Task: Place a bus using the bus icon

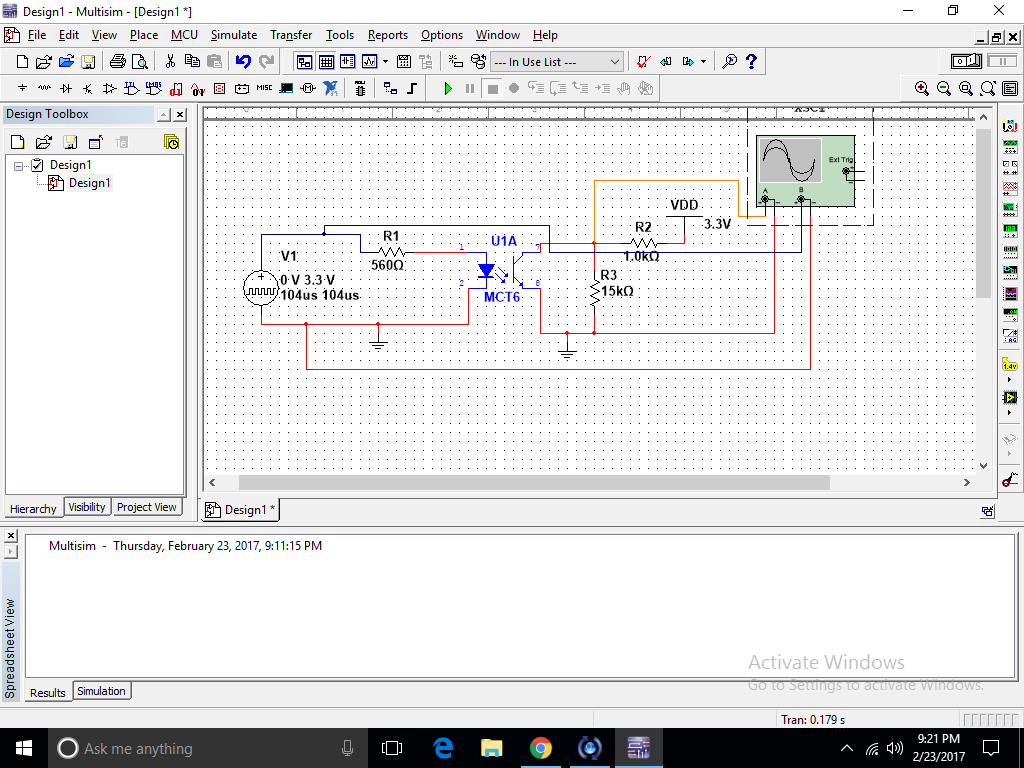Action: click(x=412, y=88)
